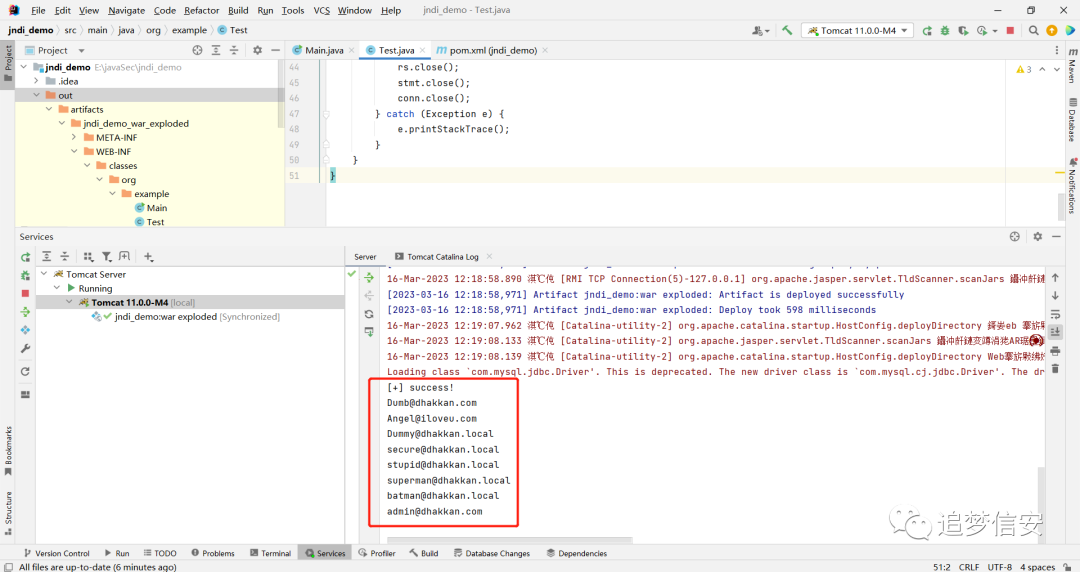
Task: Click the console horizontal scrollbar
Action: [510, 540]
